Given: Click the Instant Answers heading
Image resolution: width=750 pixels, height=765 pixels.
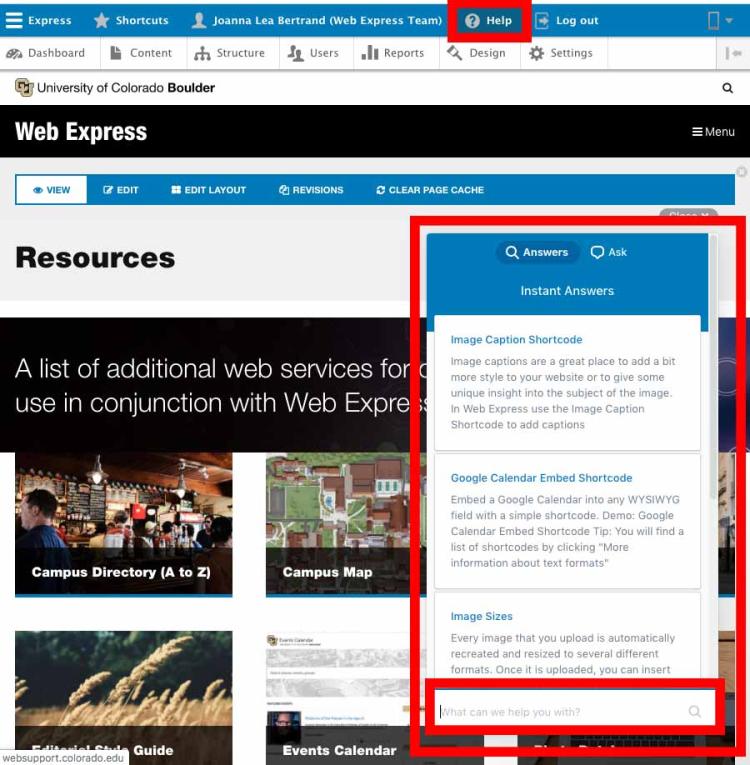Looking at the screenshot, I should coord(567,291).
